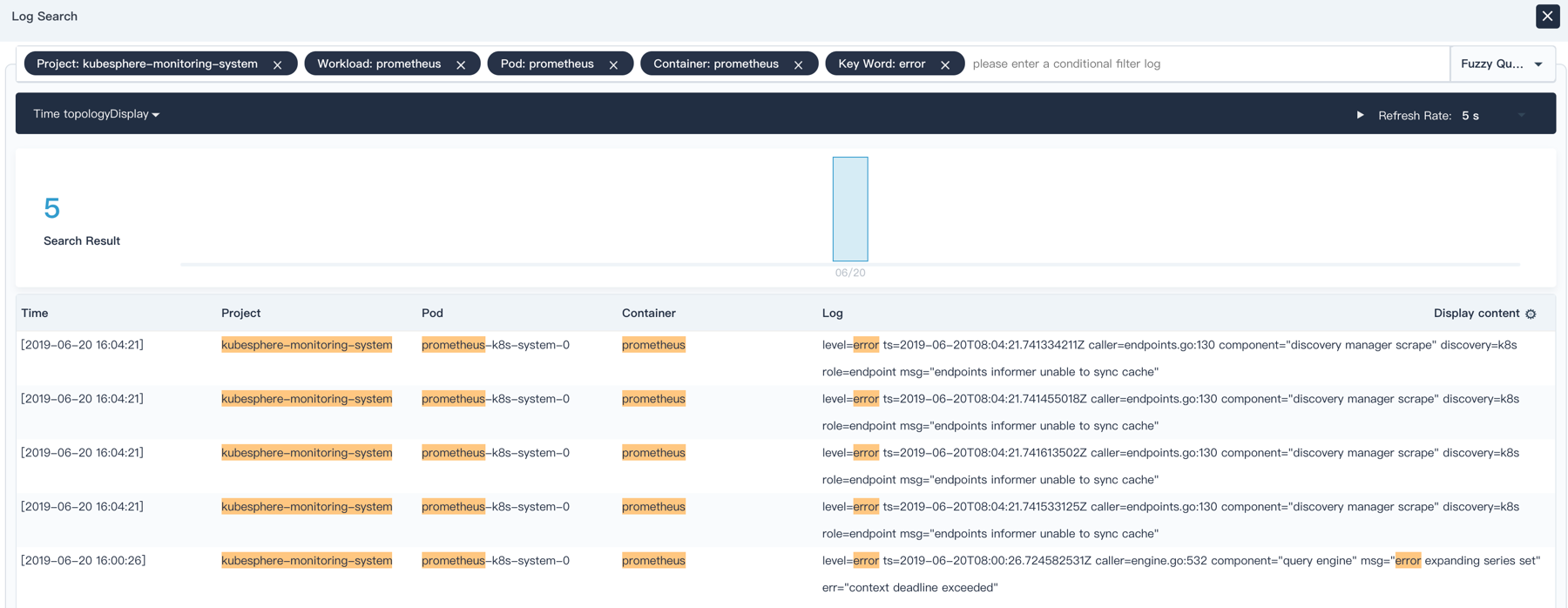The width and height of the screenshot is (1568, 608).
Task: Select the Container: prometheus tag label
Action: point(716,64)
